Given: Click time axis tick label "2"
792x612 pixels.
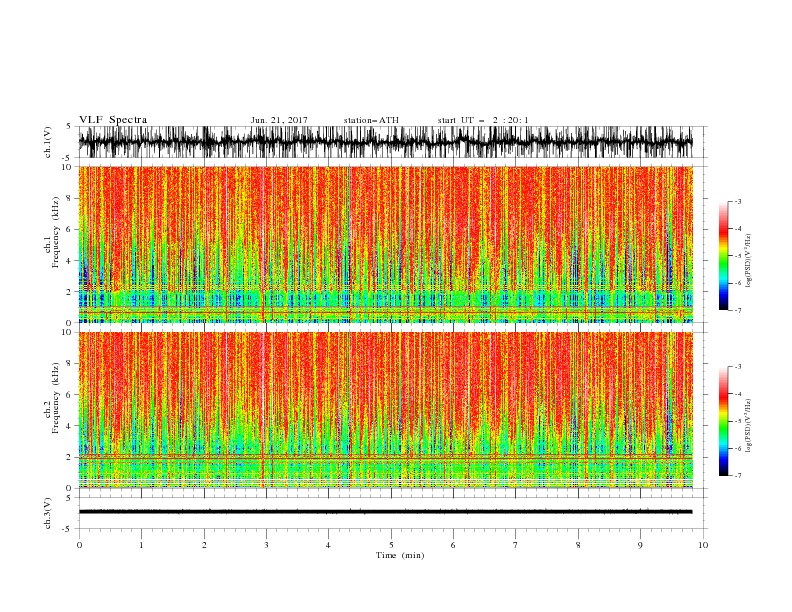Looking at the screenshot, I should (x=204, y=545).
